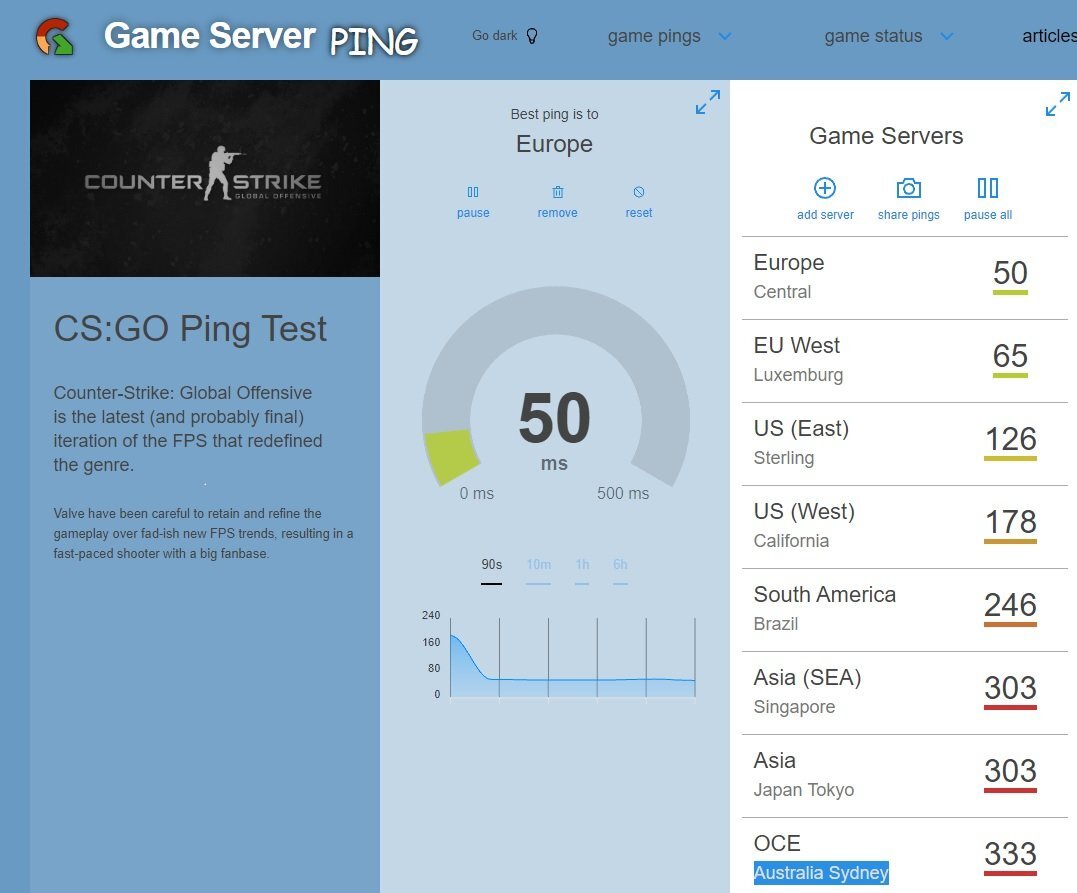Click the add server plus icon

(x=825, y=188)
